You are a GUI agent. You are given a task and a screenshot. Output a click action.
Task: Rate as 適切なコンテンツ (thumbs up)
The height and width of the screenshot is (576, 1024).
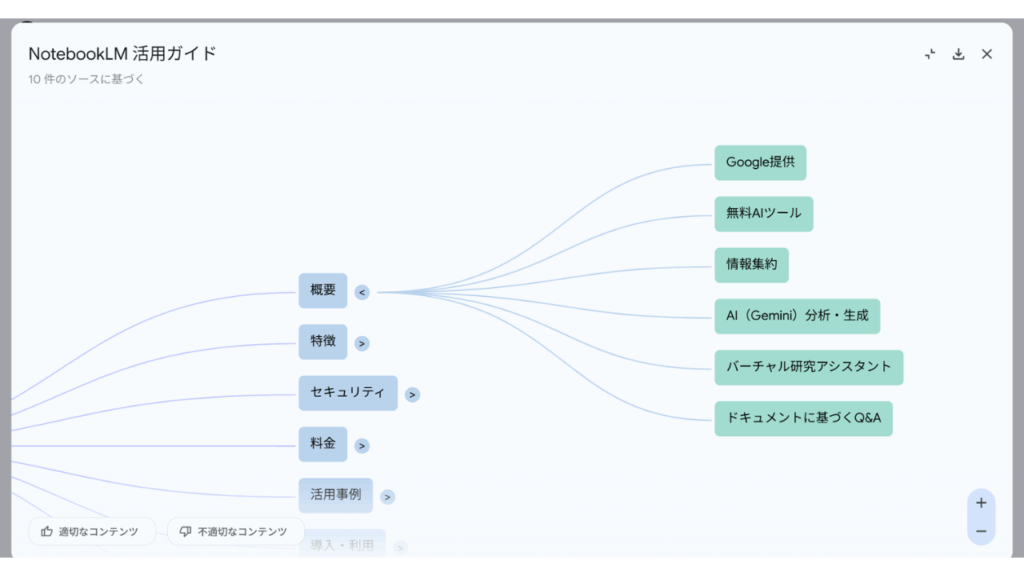(x=91, y=532)
